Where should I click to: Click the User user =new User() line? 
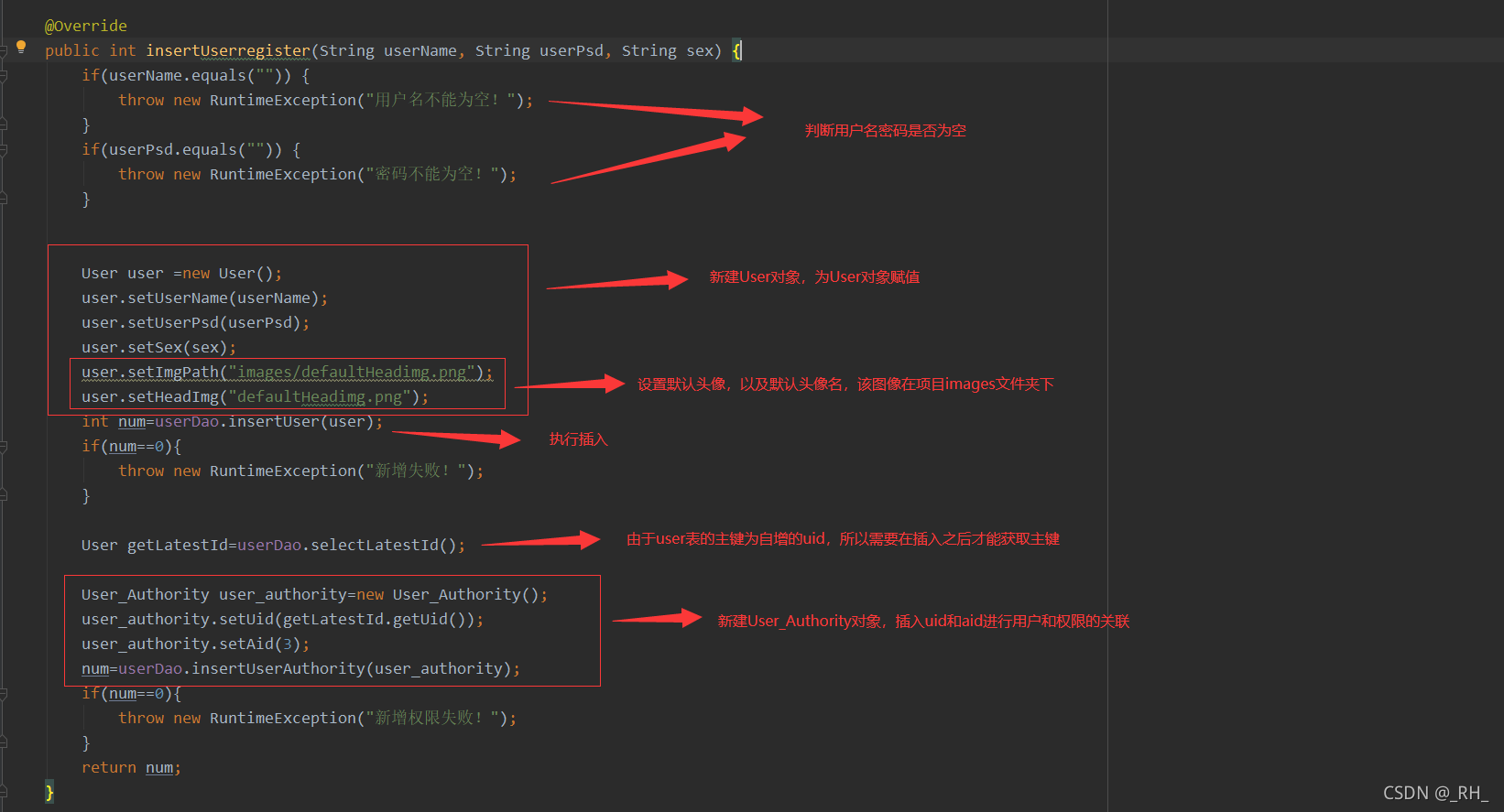pyautogui.click(x=181, y=273)
